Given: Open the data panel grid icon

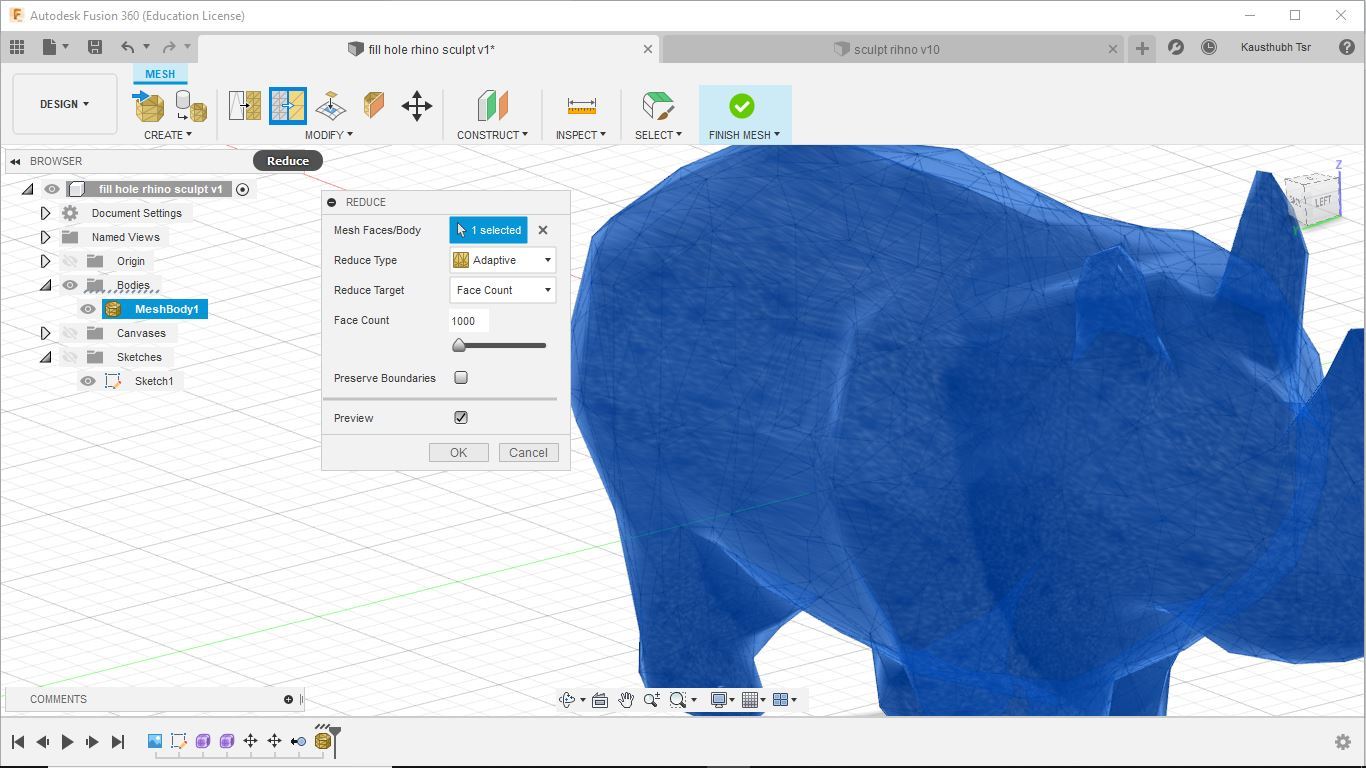Looking at the screenshot, I should tap(17, 47).
